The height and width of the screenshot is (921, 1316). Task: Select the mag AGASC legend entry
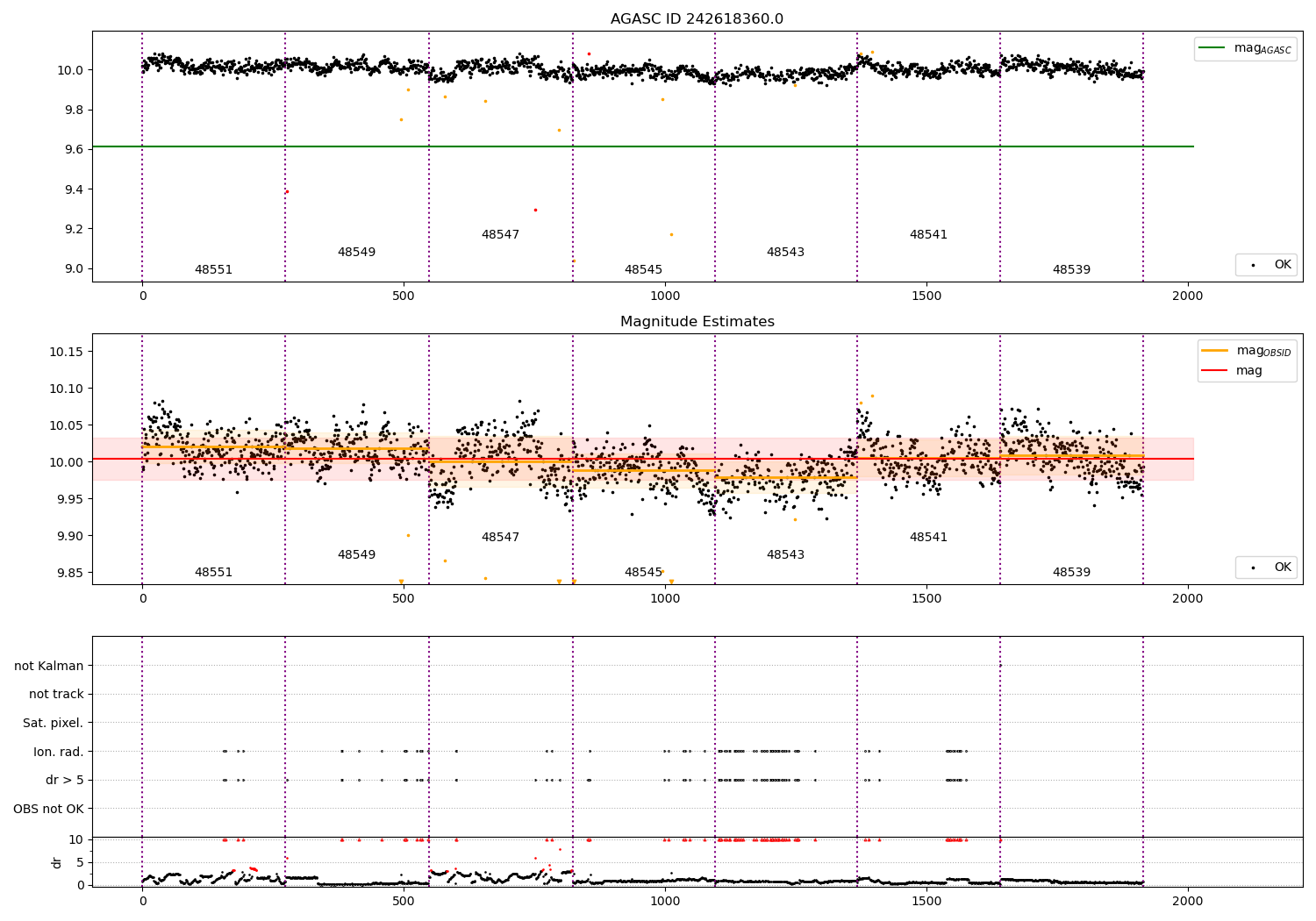click(1245, 49)
